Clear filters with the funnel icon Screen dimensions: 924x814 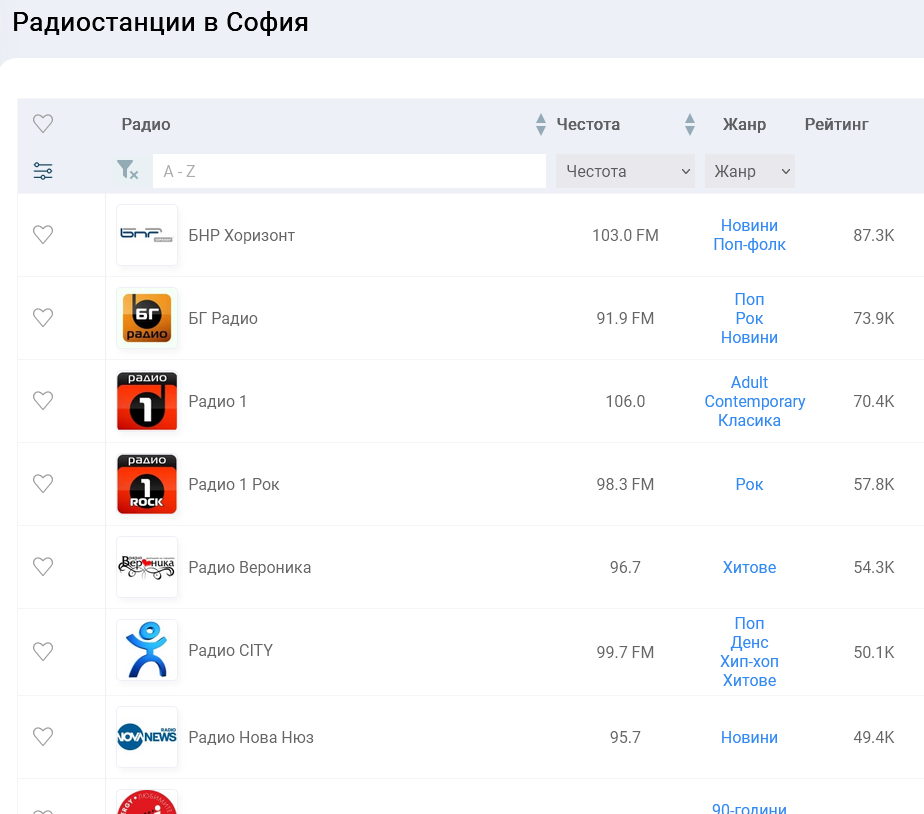point(127,170)
